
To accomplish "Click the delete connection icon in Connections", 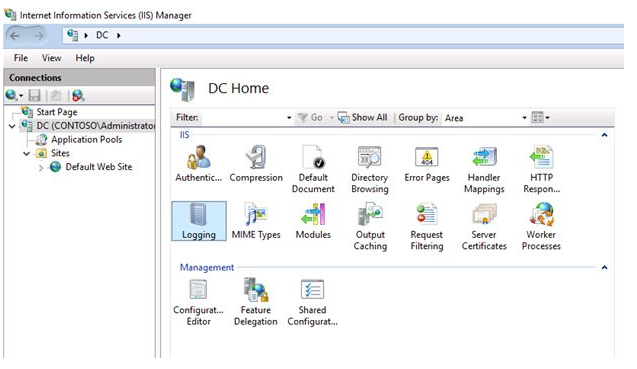I will pos(78,96).
